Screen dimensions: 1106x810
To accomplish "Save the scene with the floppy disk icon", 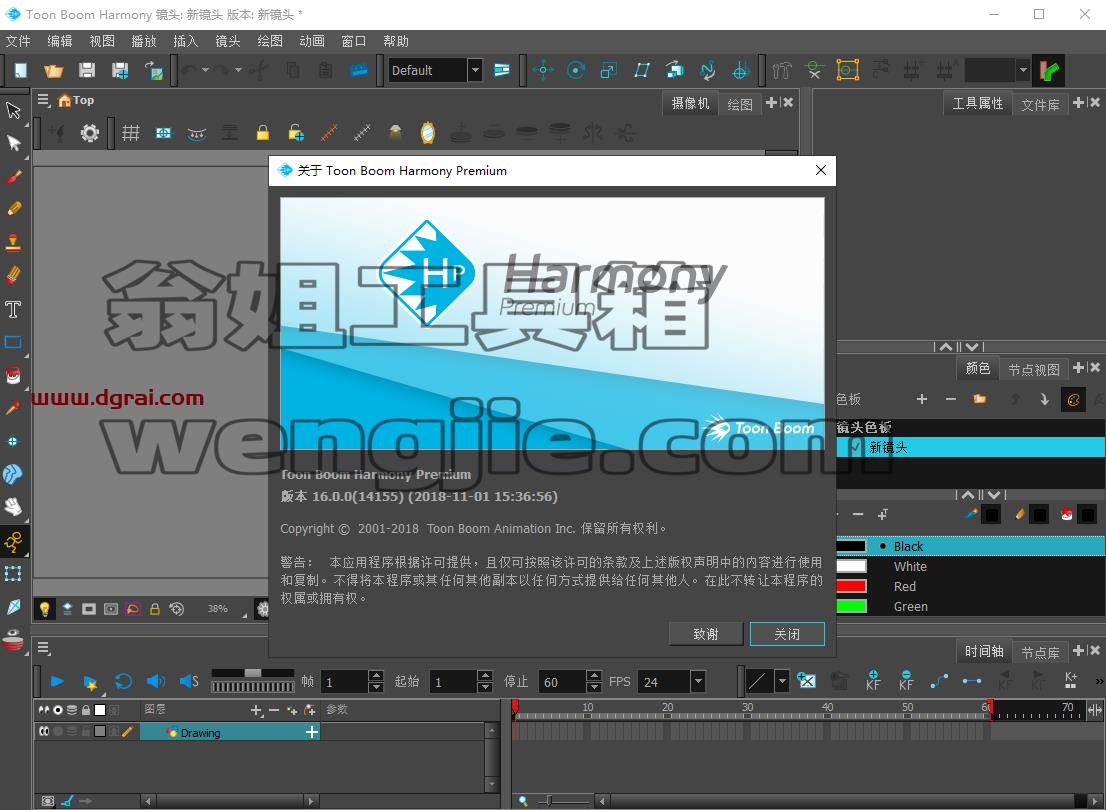I will point(87,70).
